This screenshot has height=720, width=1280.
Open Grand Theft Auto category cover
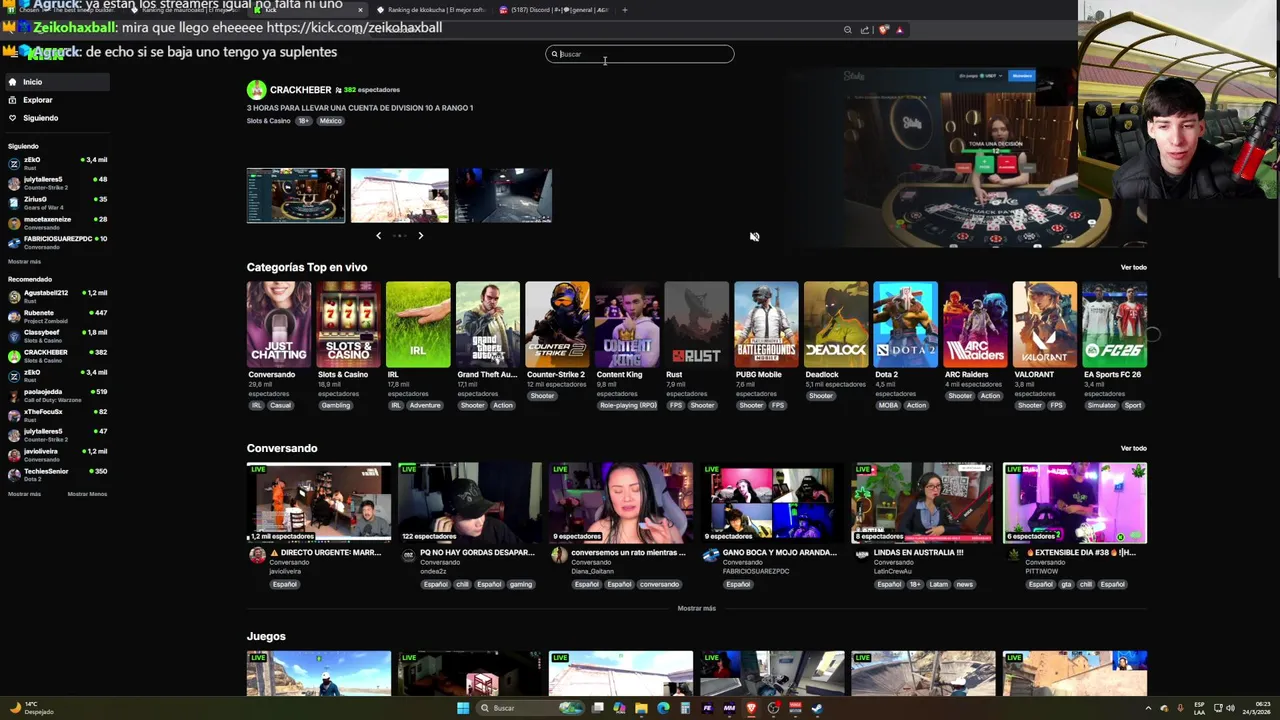click(x=488, y=324)
